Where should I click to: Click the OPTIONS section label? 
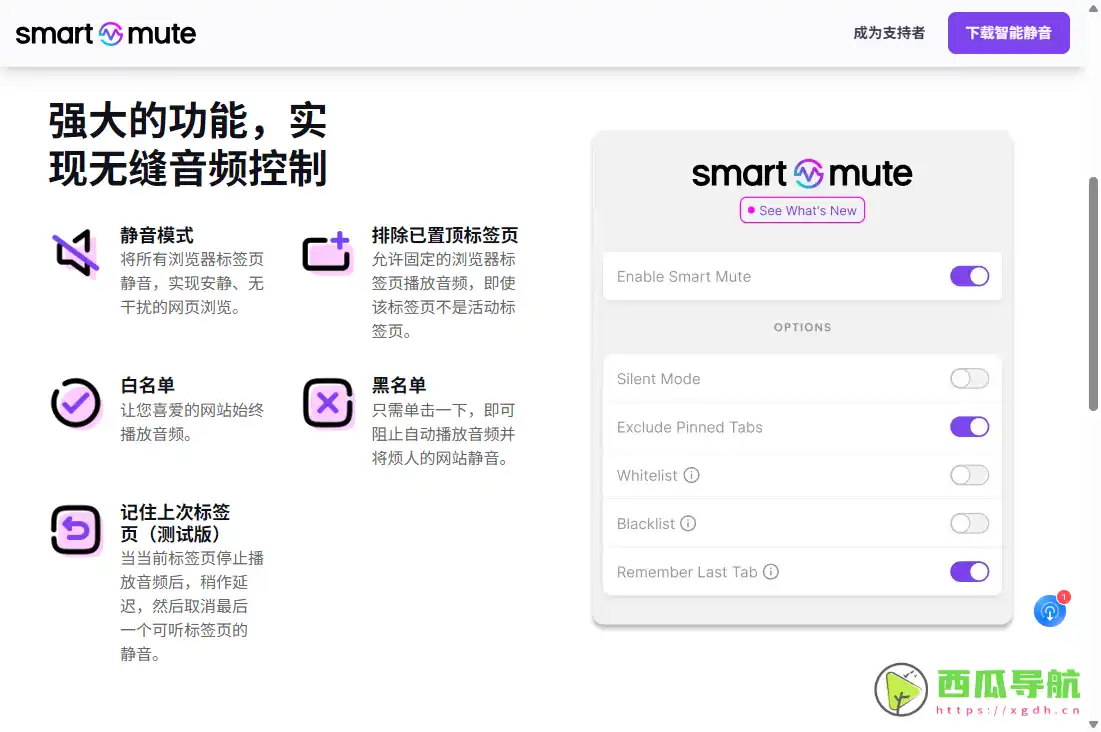[x=802, y=327]
